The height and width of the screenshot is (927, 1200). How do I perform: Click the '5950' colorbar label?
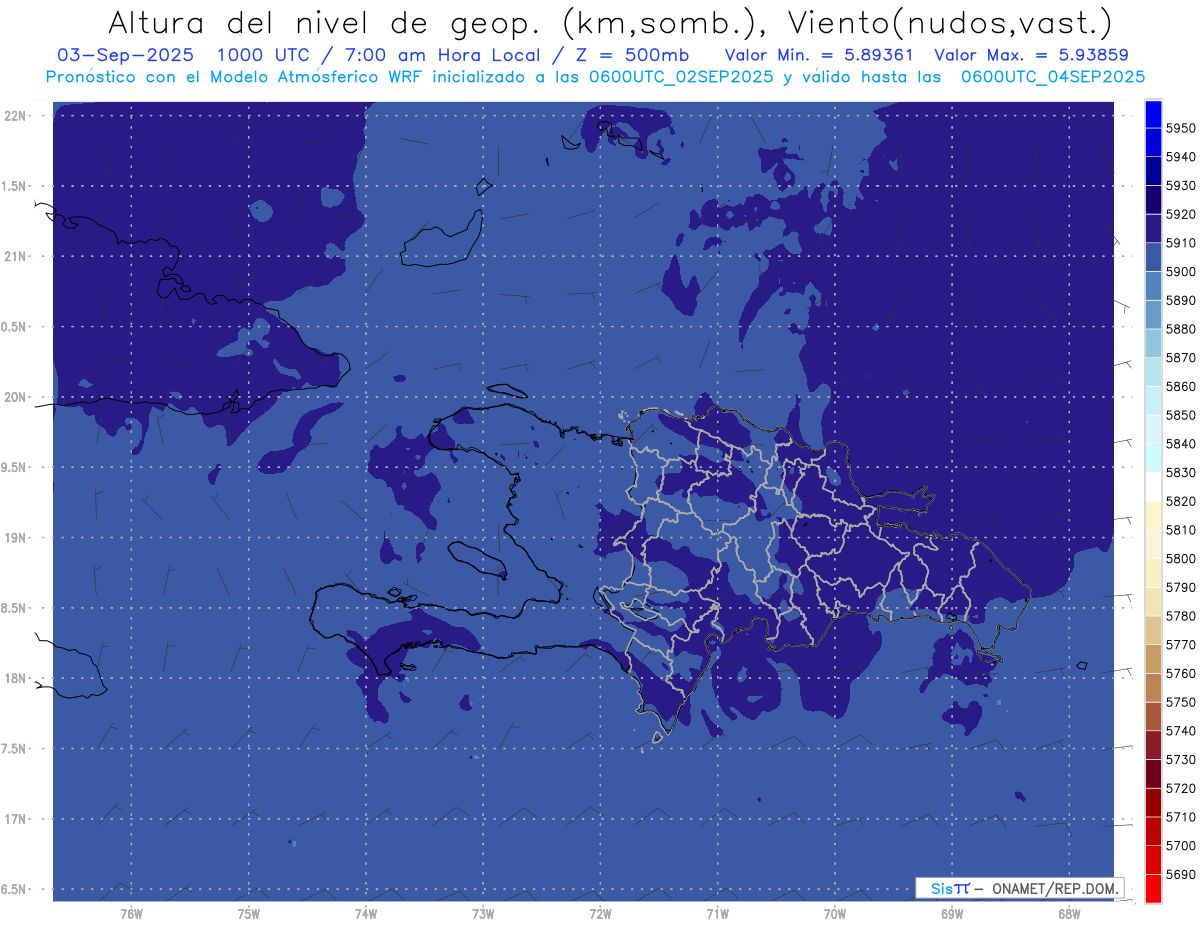(x=1180, y=128)
